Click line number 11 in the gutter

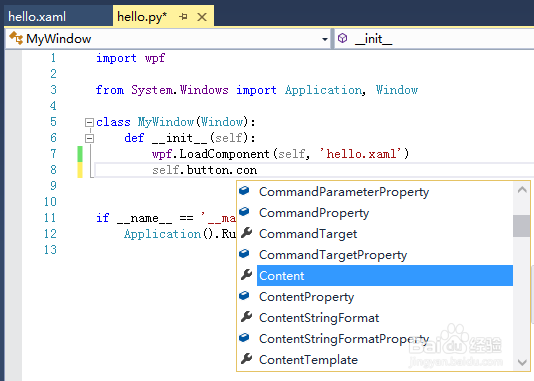click(x=50, y=218)
